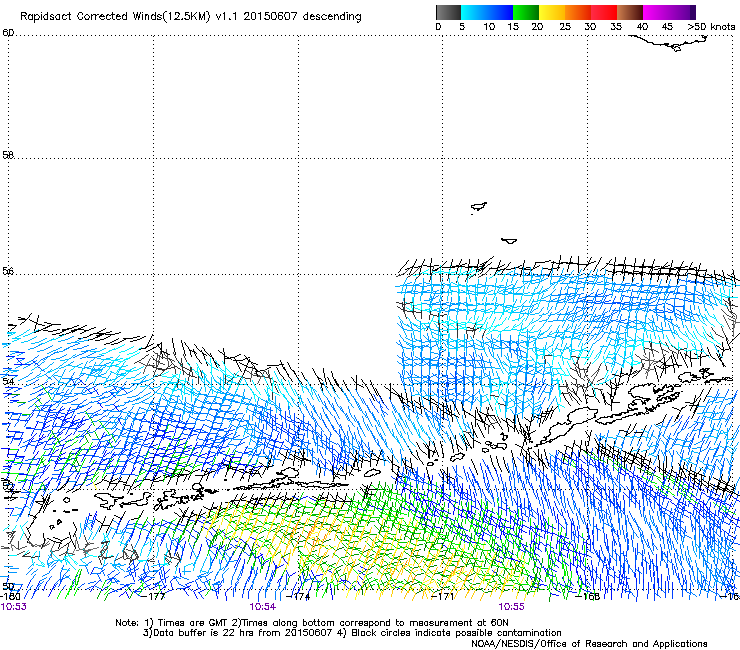Pick the brown 35-40 knots legend segment

630,12
